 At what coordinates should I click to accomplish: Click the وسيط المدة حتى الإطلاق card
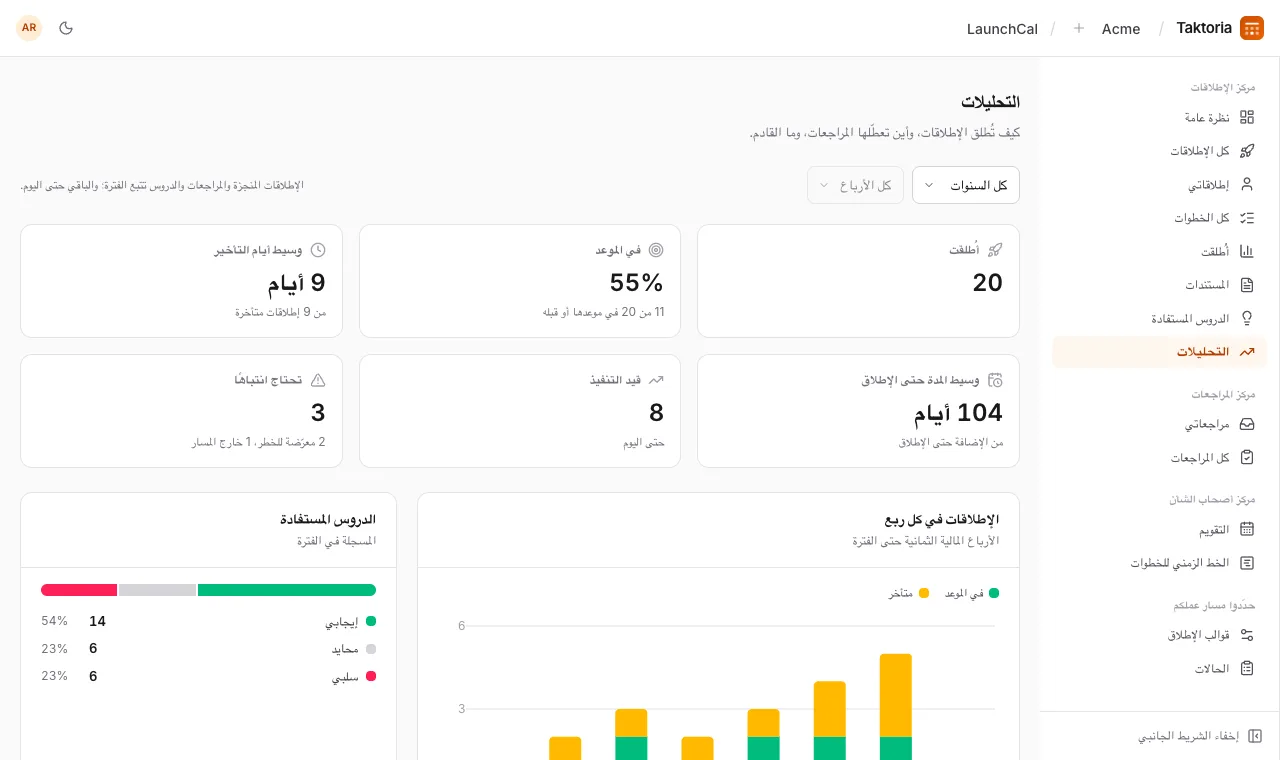858,411
